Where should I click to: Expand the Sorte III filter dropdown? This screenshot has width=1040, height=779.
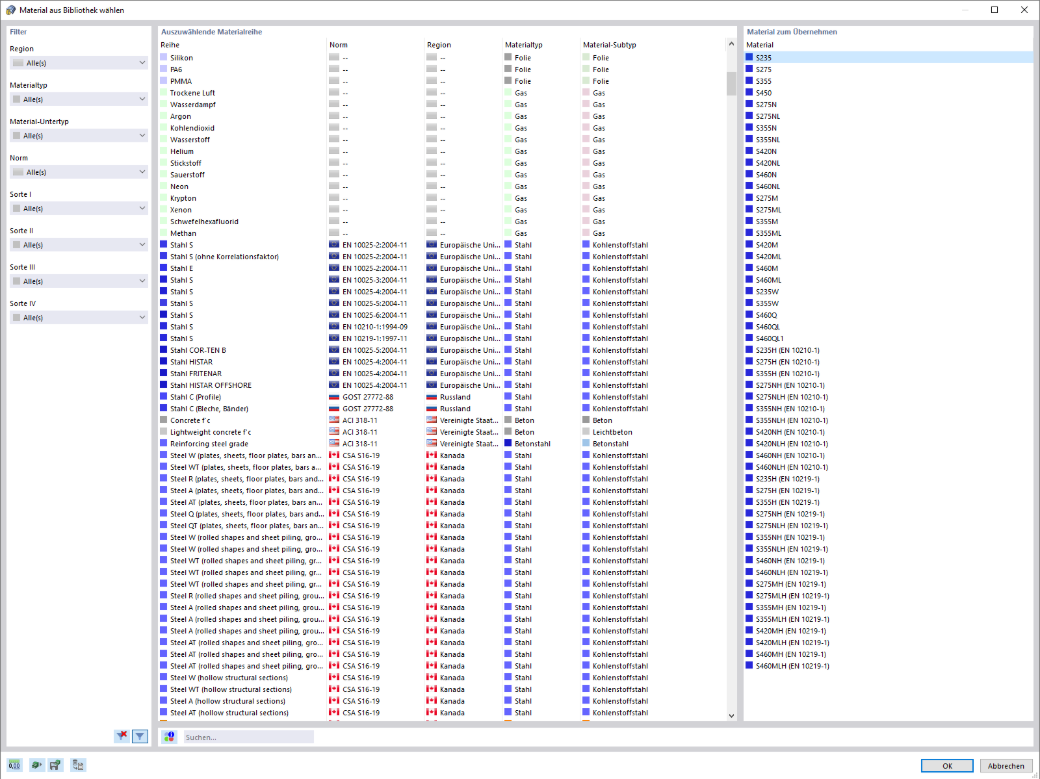(x=78, y=281)
